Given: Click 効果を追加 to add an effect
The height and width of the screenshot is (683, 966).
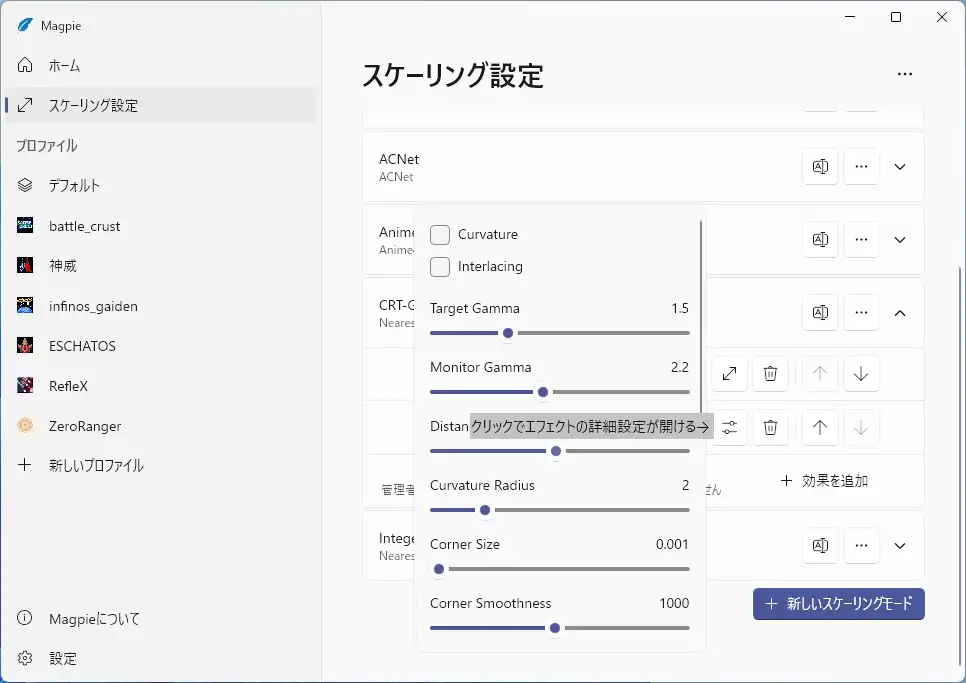Looking at the screenshot, I should pyautogui.click(x=824, y=481).
